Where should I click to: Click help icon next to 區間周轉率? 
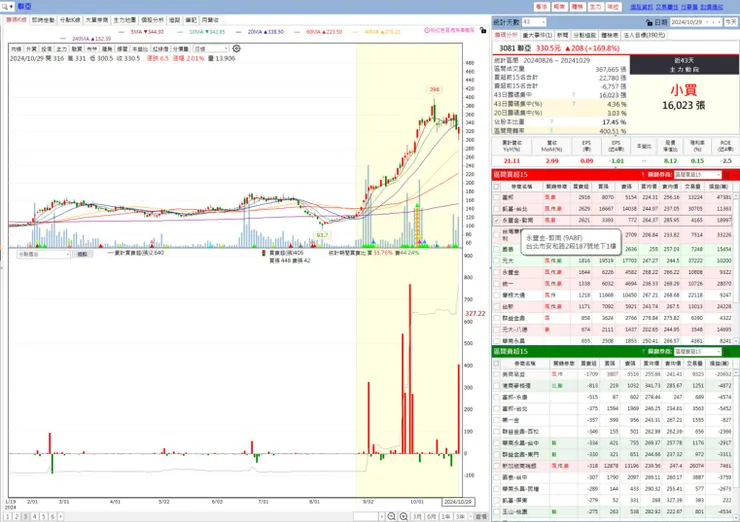pos(551,131)
